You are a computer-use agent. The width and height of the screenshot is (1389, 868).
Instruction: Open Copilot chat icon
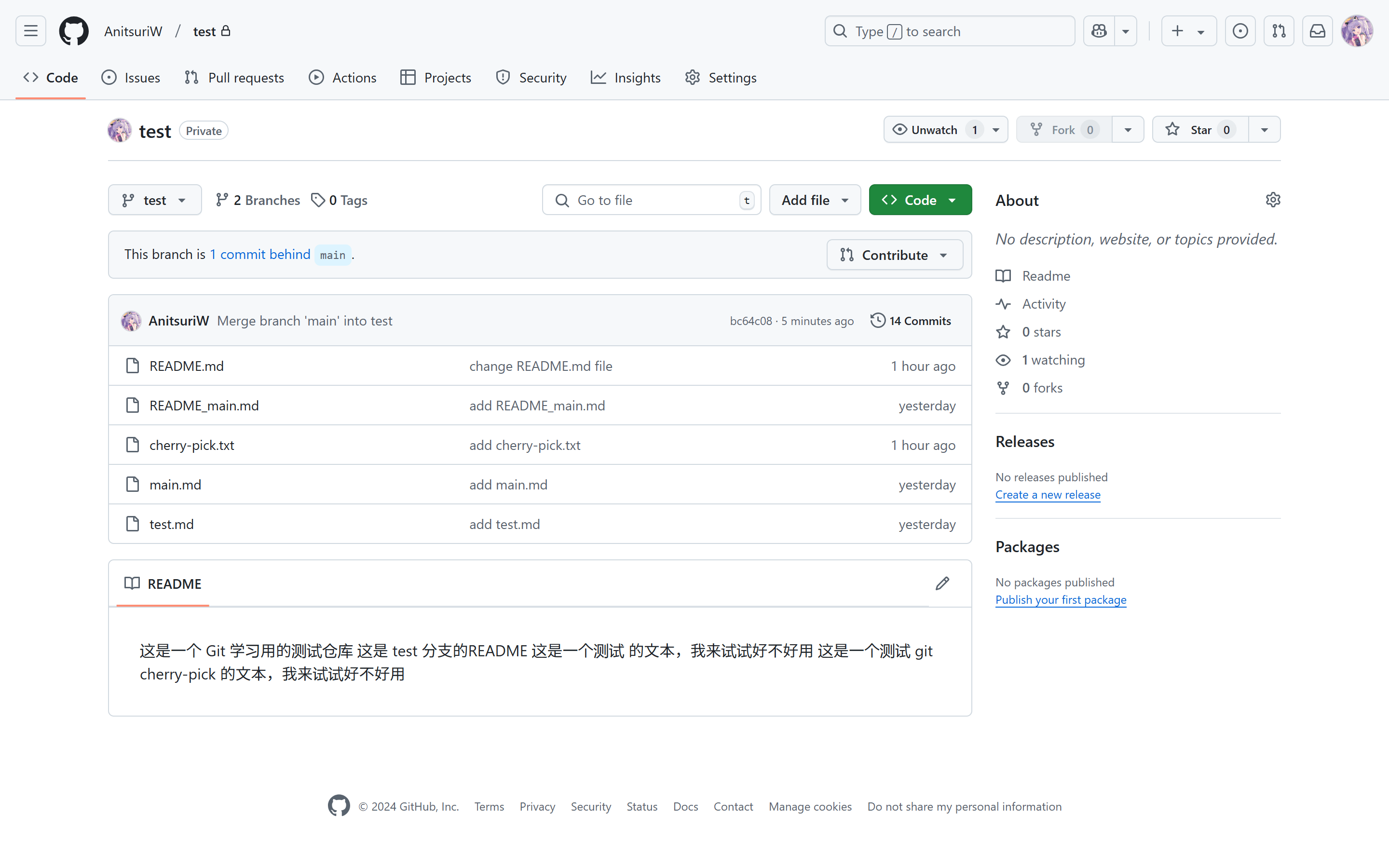click(x=1099, y=31)
